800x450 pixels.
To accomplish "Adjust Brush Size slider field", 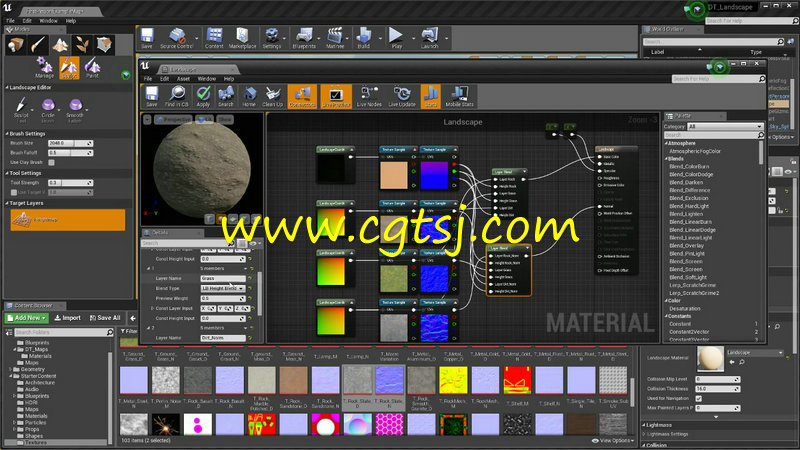I will coord(70,143).
